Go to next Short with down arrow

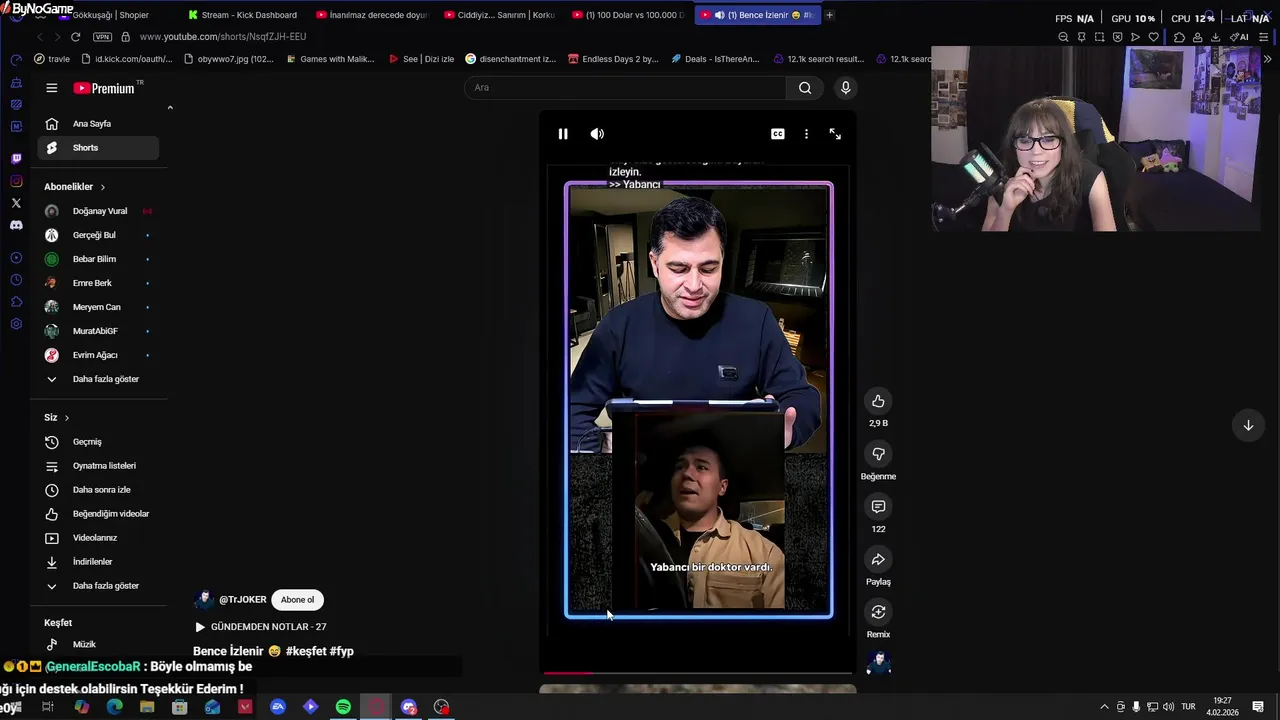pyautogui.click(x=1248, y=425)
